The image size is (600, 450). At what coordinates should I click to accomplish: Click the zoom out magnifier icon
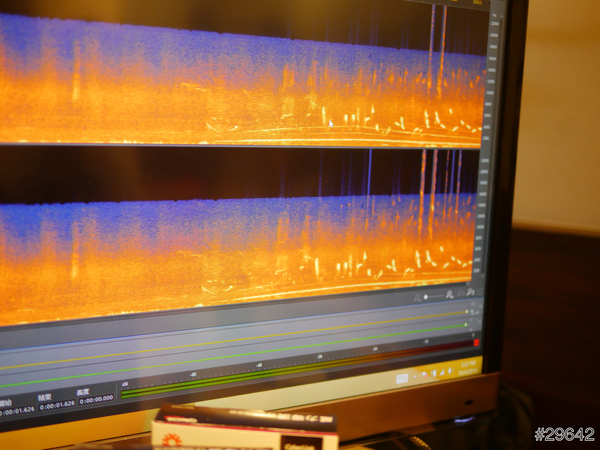[x=417, y=297]
